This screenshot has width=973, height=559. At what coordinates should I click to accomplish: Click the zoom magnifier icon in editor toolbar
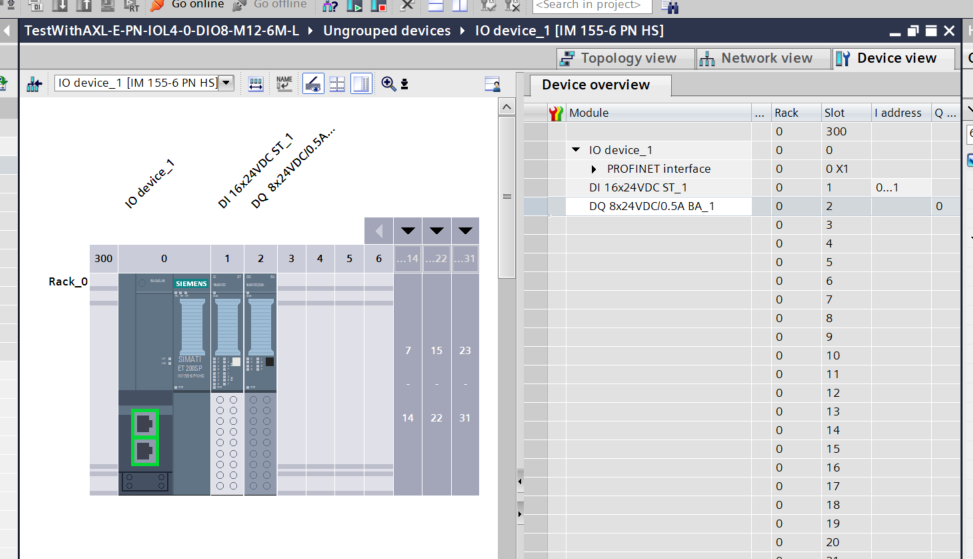coord(389,84)
